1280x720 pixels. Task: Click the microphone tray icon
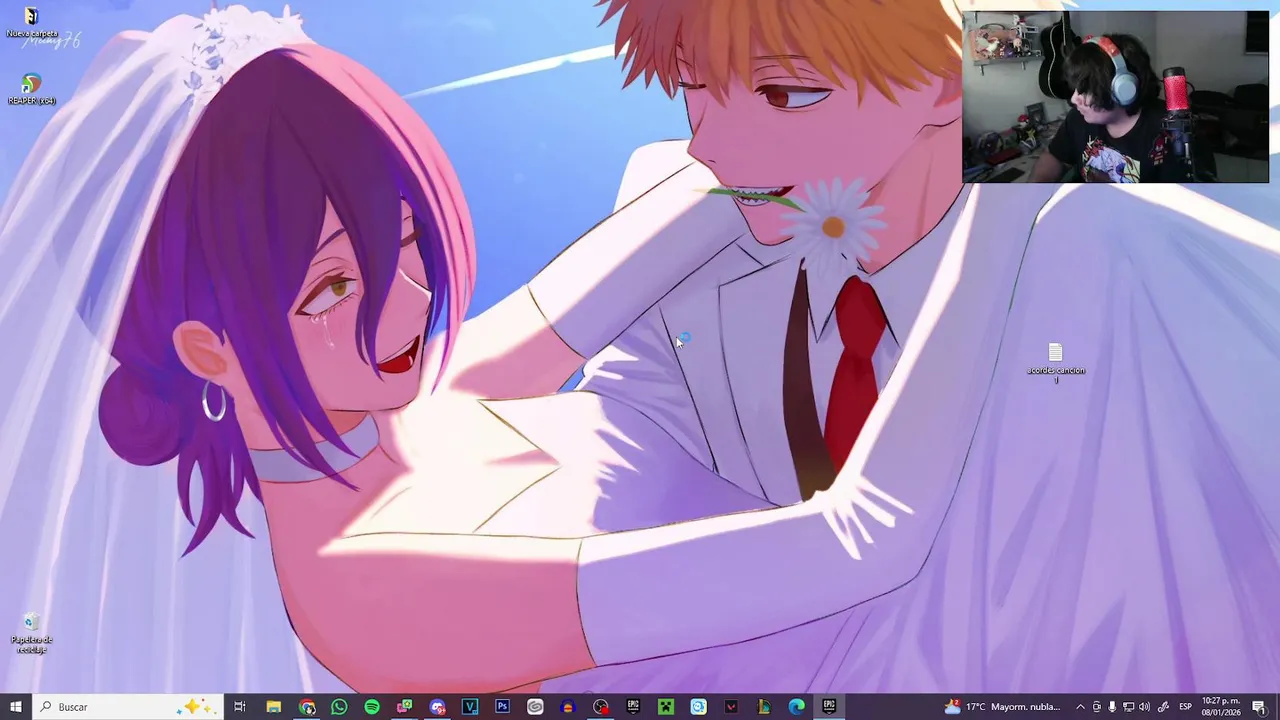(1112, 707)
